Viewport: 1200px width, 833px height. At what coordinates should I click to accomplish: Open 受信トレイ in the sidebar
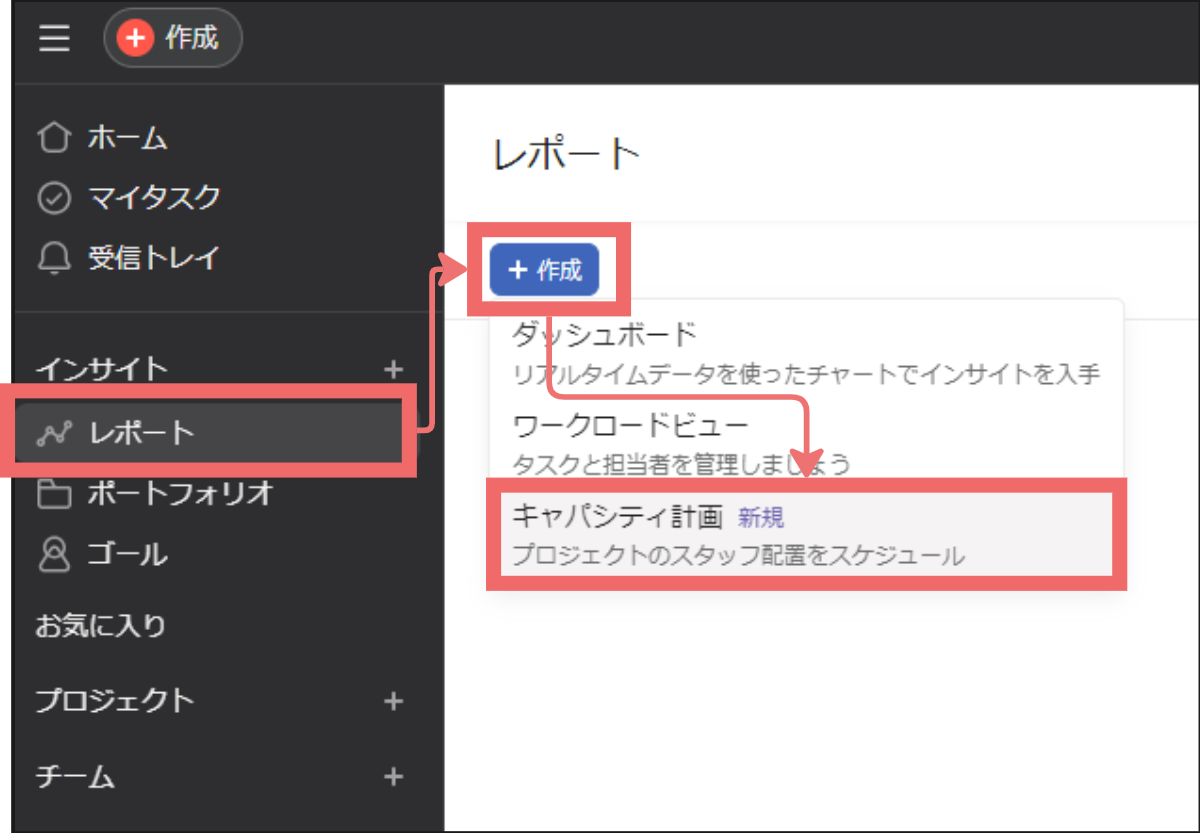[x=153, y=258]
